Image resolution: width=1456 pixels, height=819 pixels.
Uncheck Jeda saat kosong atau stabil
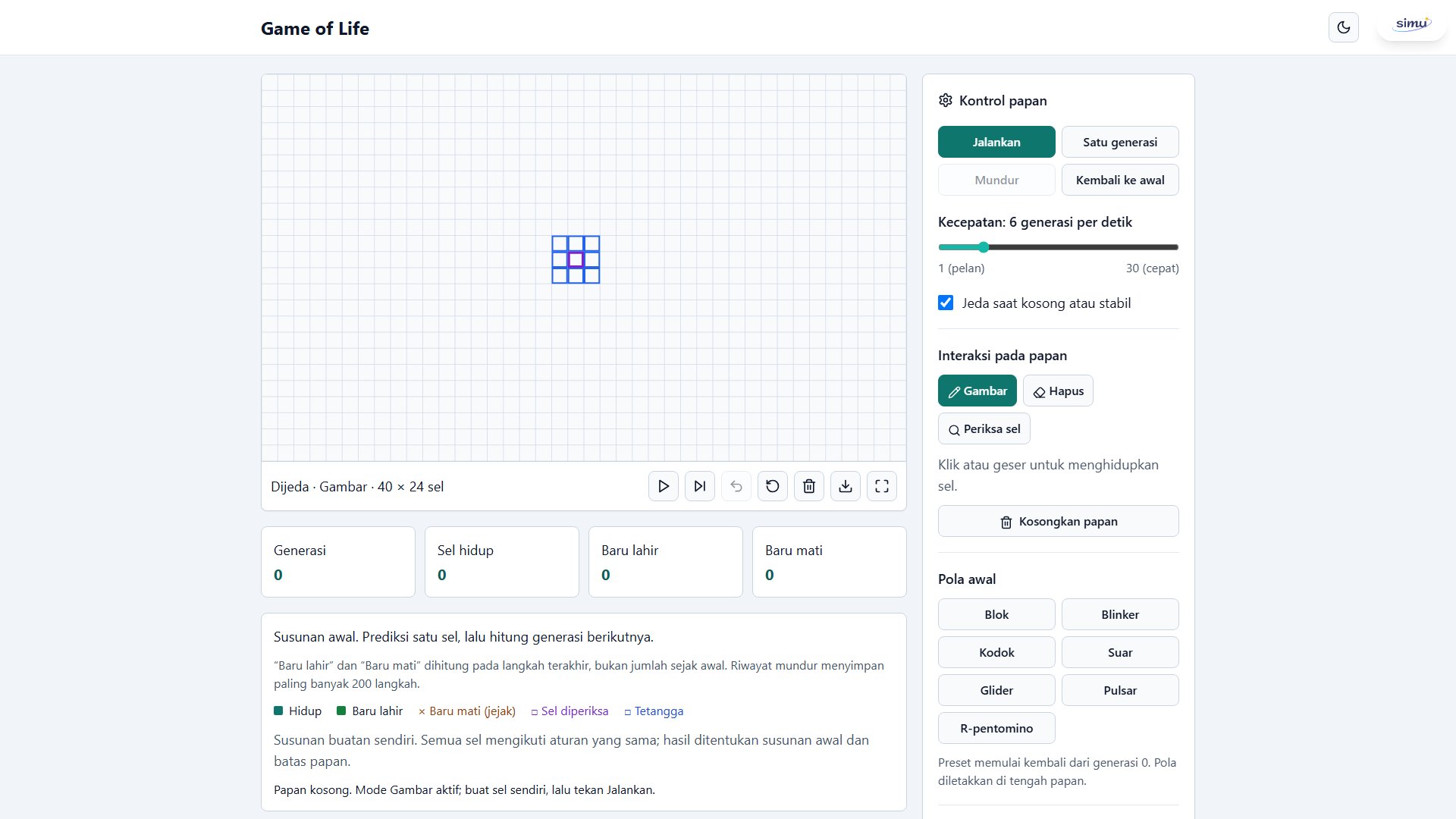point(946,303)
